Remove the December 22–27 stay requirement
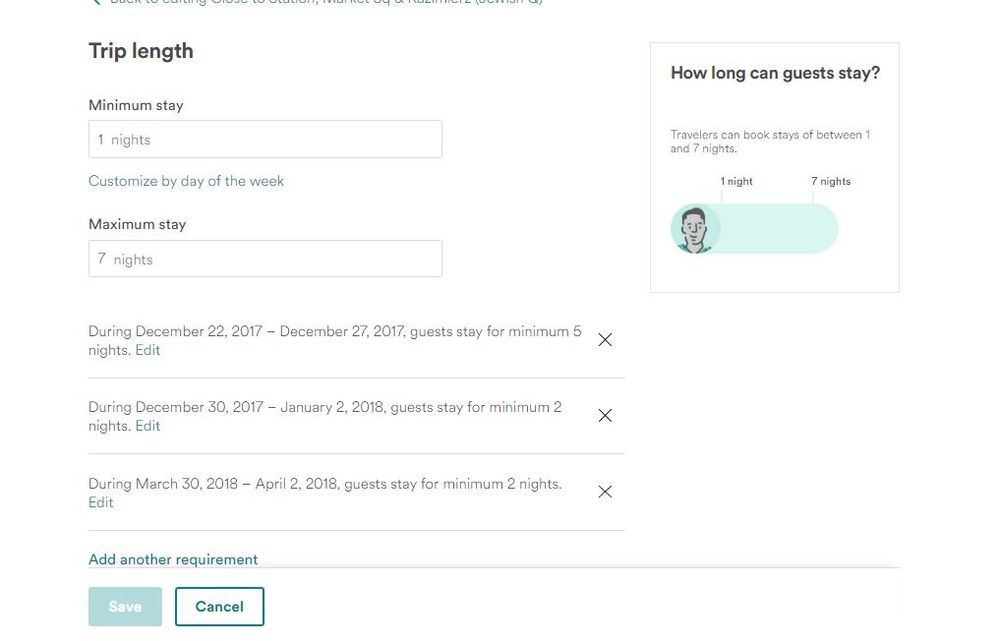Image resolution: width=999 pixels, height=641 pixels. pyautogui.click(x=605, y=340)
